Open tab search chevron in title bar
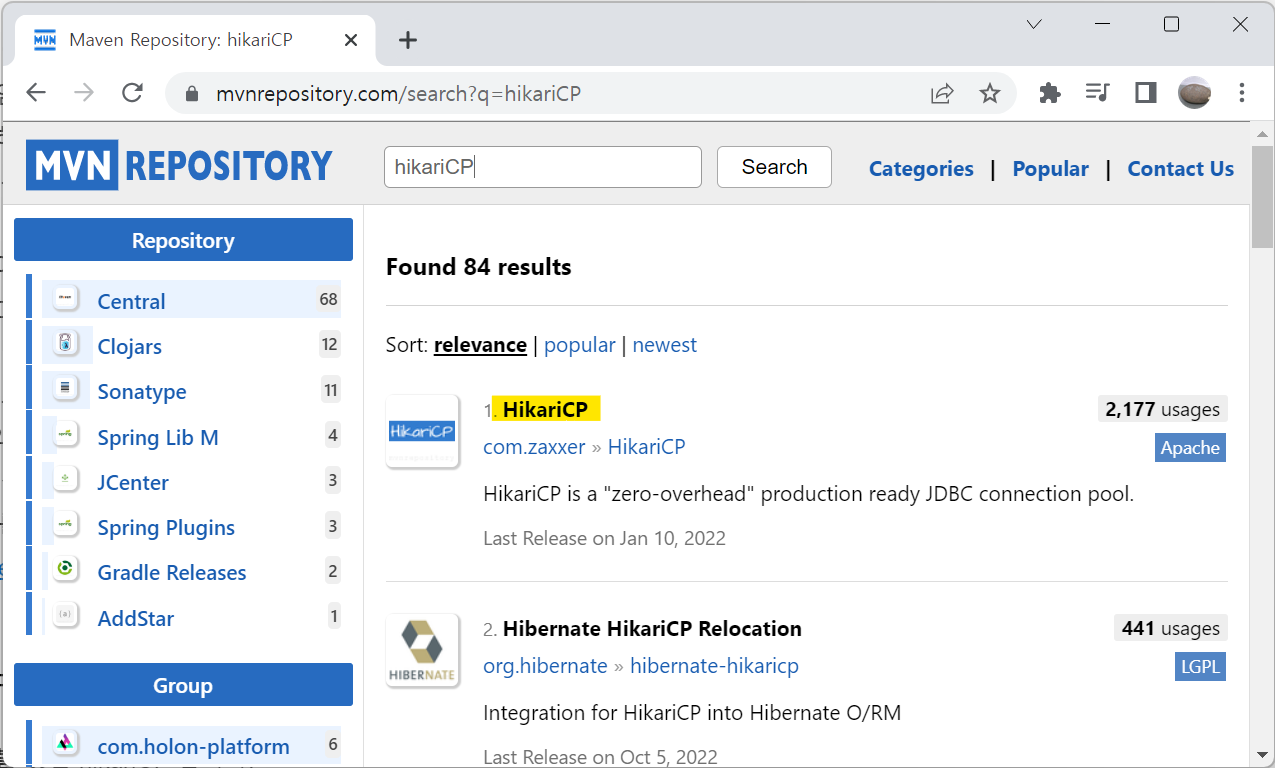The width and height of the screenshot is (1275, 768). tap(1034, 24)
